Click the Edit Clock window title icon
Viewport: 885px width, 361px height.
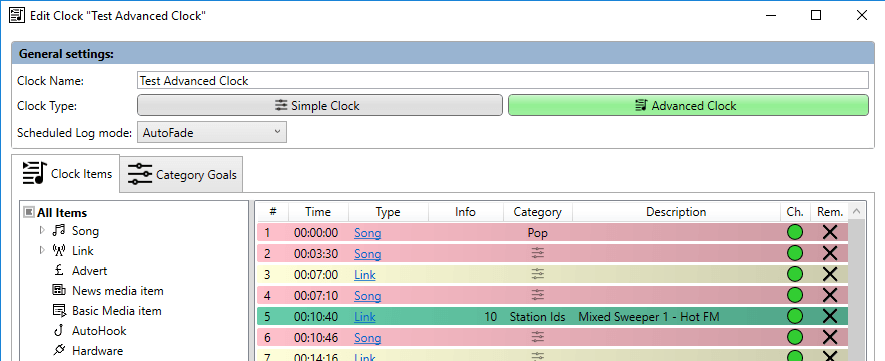(x=17, y=15)
